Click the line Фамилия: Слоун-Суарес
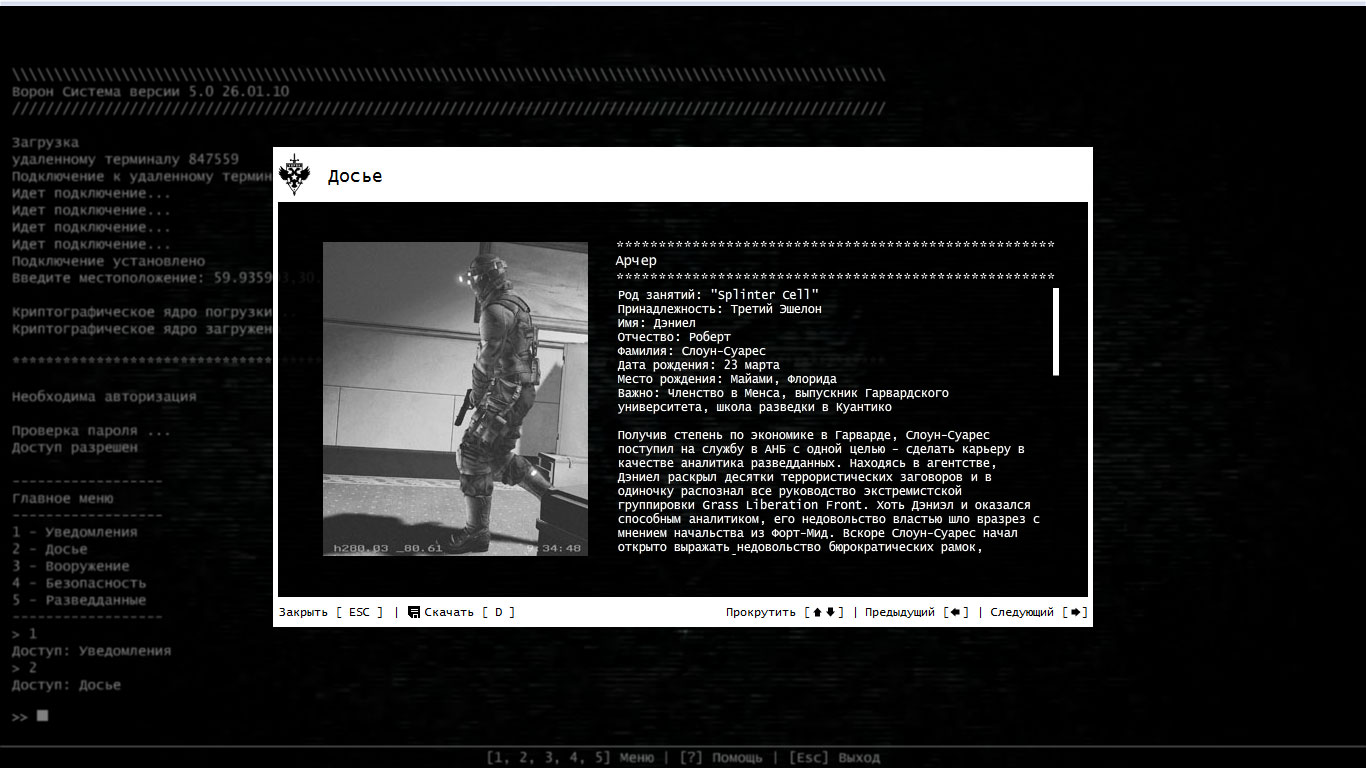Screen dimensions: 1366x768 pyautogui.click(x=692, y=351)
